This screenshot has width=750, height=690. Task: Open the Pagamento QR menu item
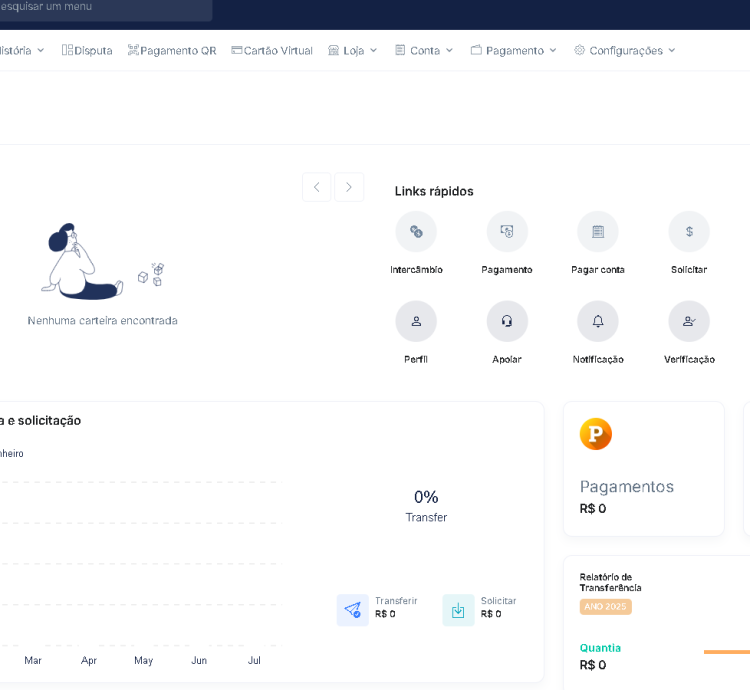pyautogui.click(x=172, y=51)
